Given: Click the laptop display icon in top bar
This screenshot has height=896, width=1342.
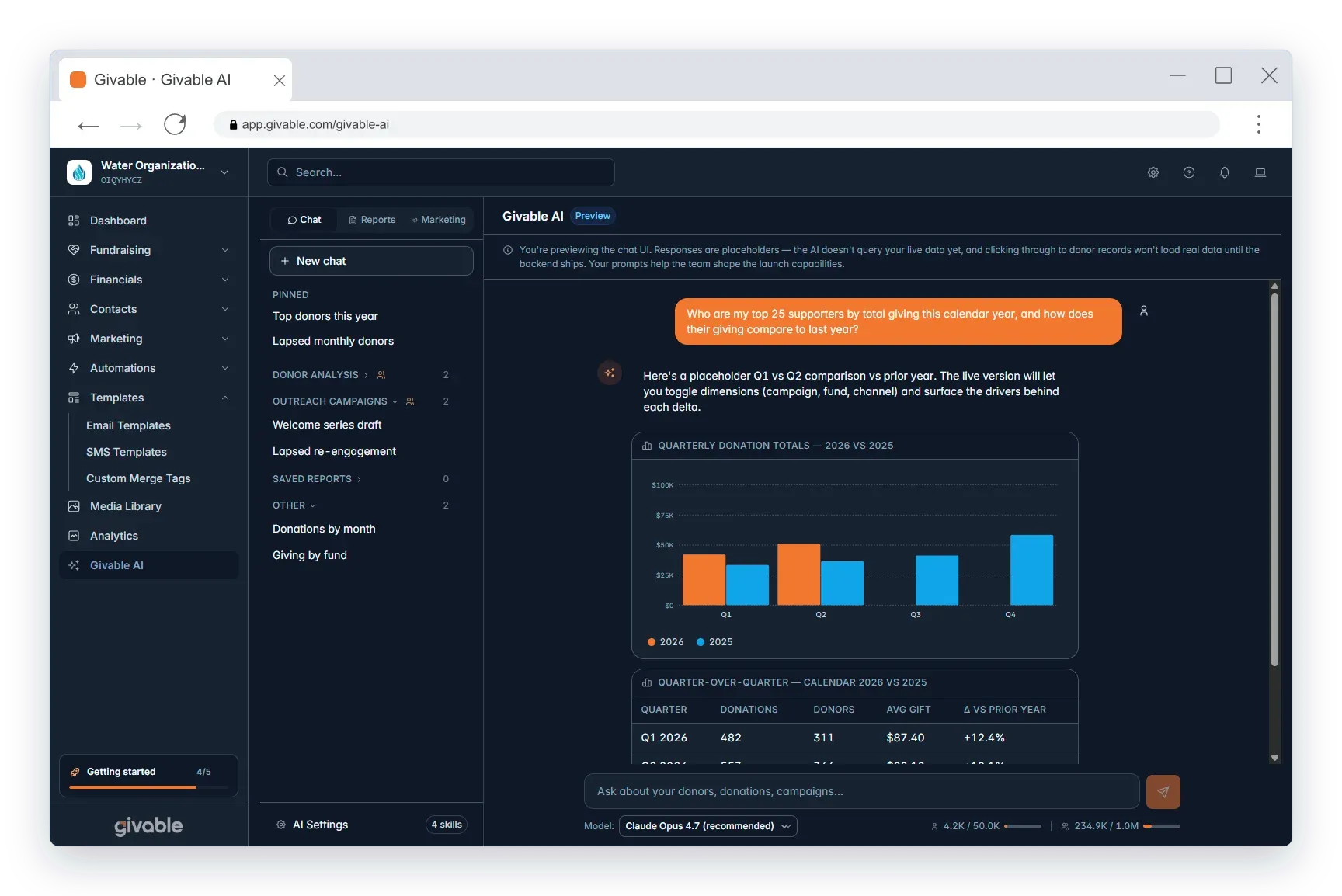Looking at the screenshot, I should coord(1260,172).
